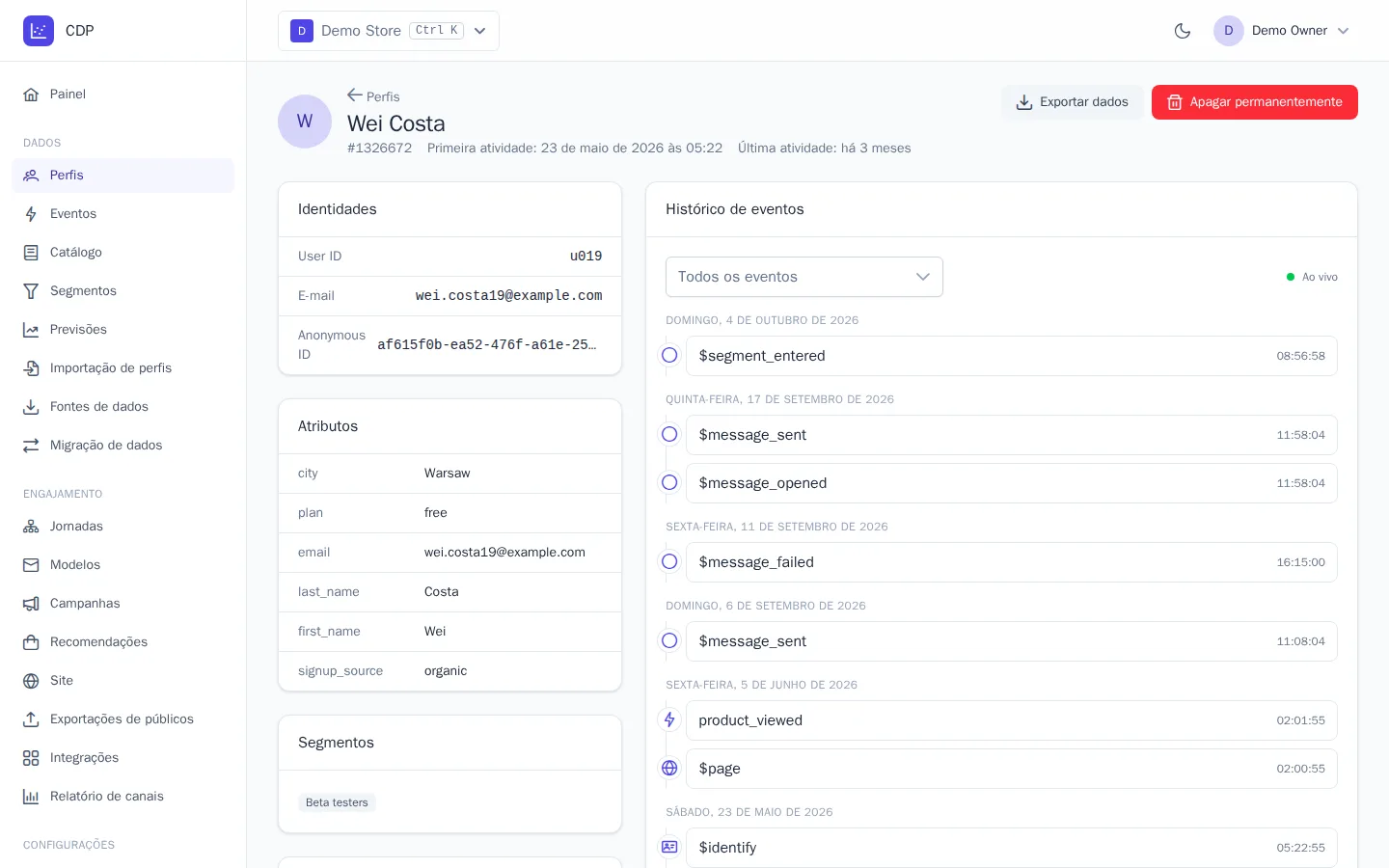Open Site via the globe icon in sidebar
Image resolution: width=1389 pixels, height=868 pixels.
click(x=31, y=681)
